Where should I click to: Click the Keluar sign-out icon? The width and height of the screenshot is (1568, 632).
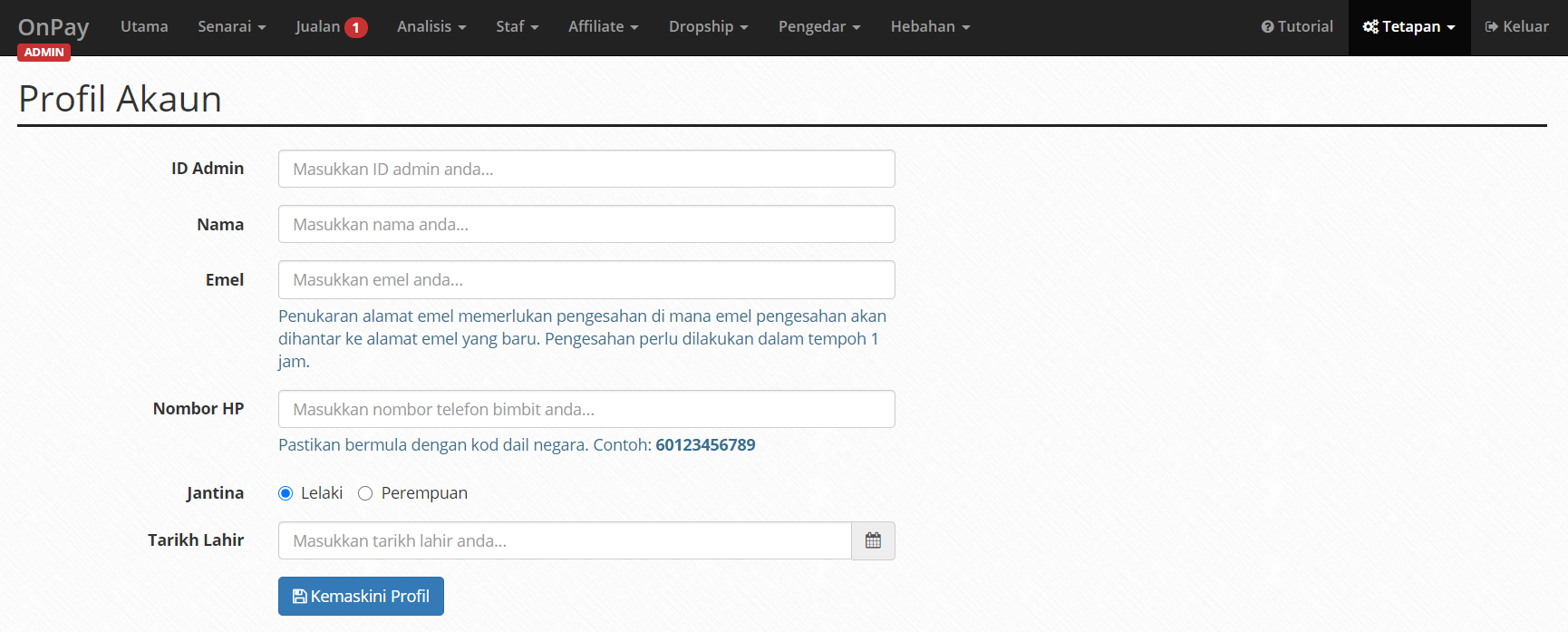point(1491,27)
